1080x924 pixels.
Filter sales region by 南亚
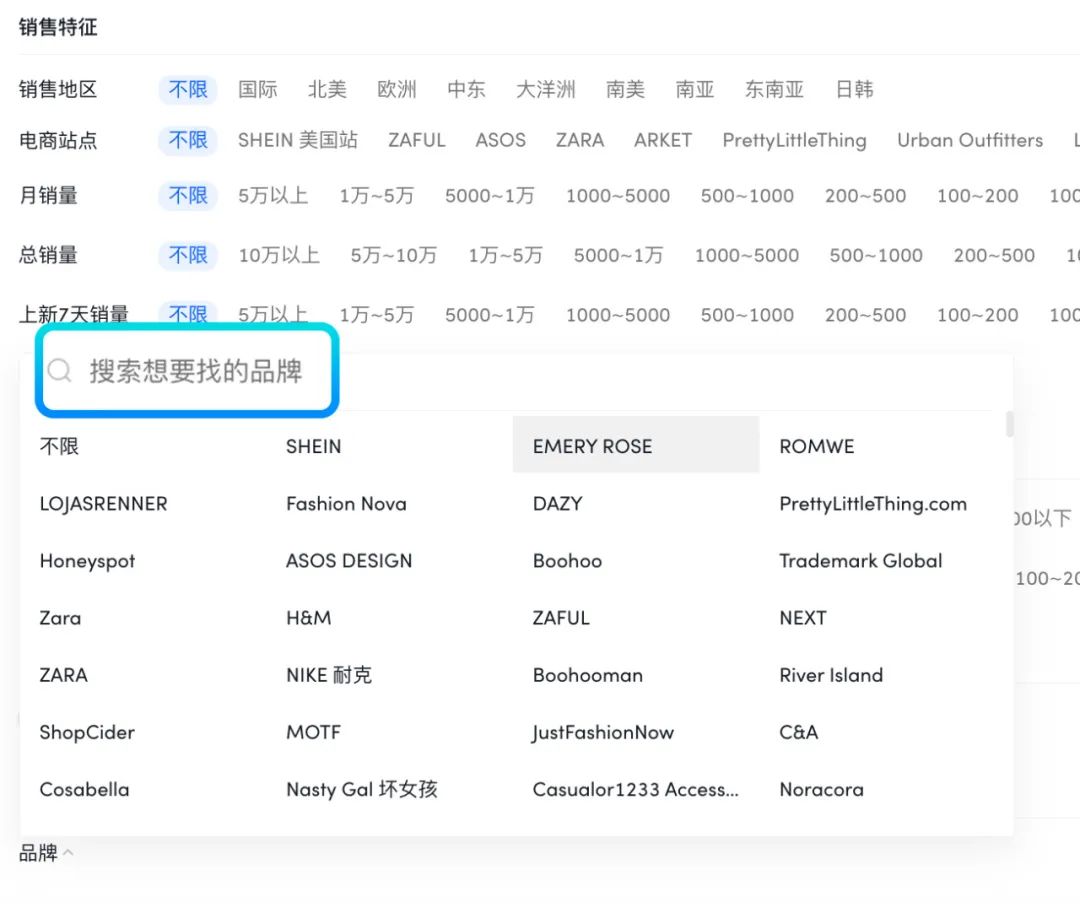(695, 90)
